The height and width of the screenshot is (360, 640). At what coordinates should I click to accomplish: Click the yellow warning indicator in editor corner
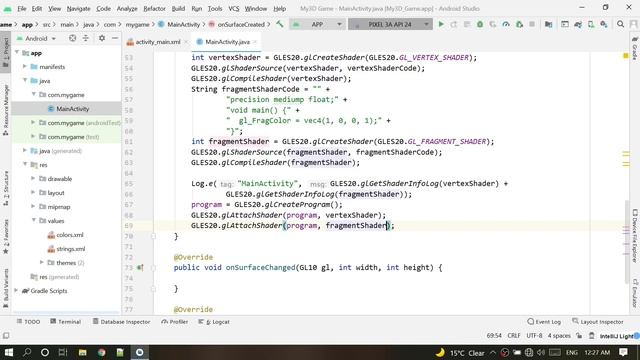click(x=626, y=56)
